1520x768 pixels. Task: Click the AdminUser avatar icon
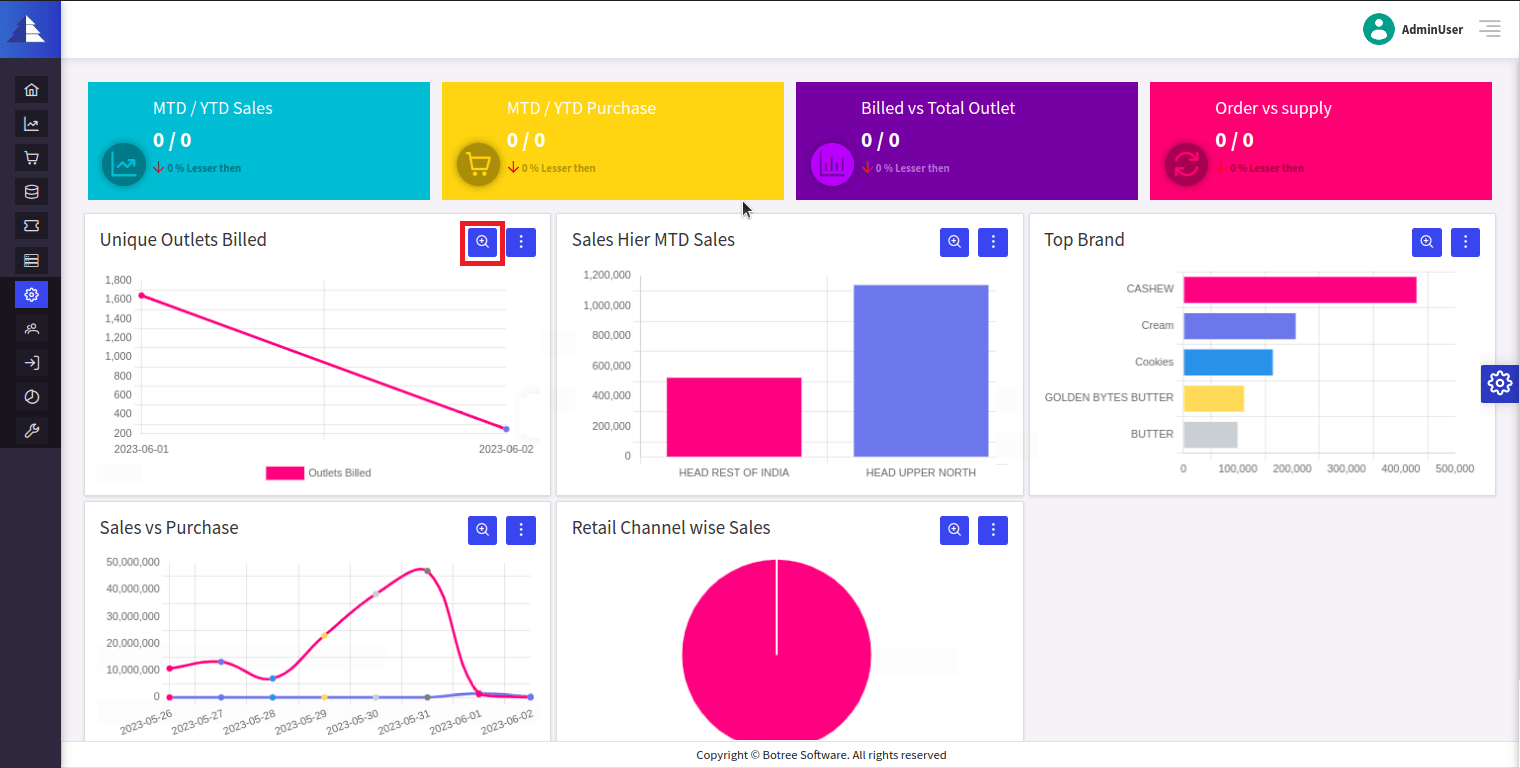point(1378,29)
